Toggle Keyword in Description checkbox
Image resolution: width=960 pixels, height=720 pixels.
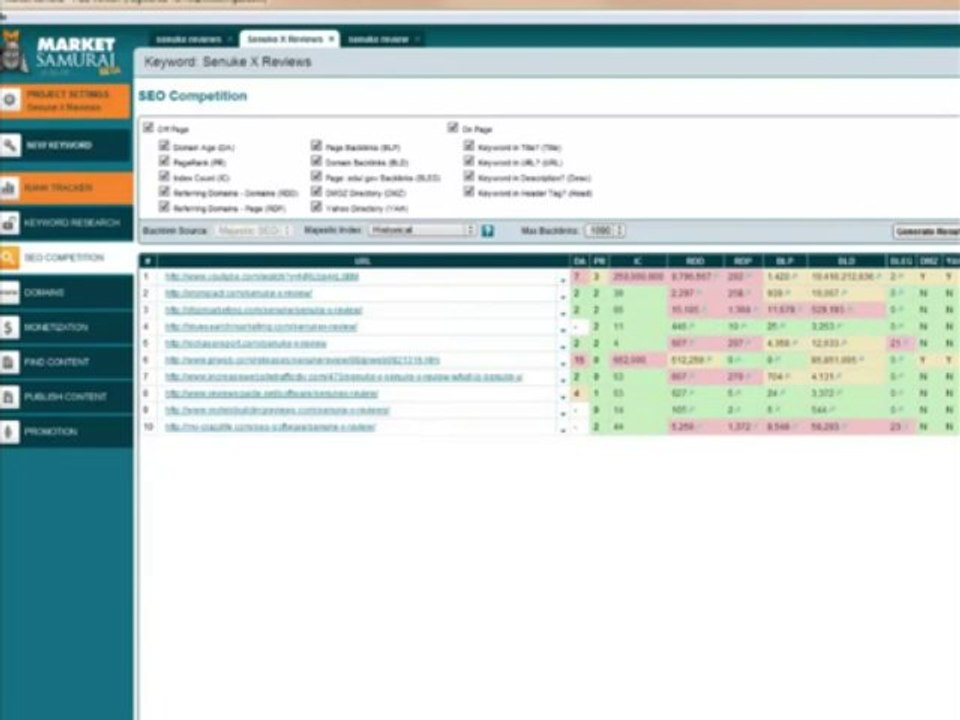(x=468, y=176)
